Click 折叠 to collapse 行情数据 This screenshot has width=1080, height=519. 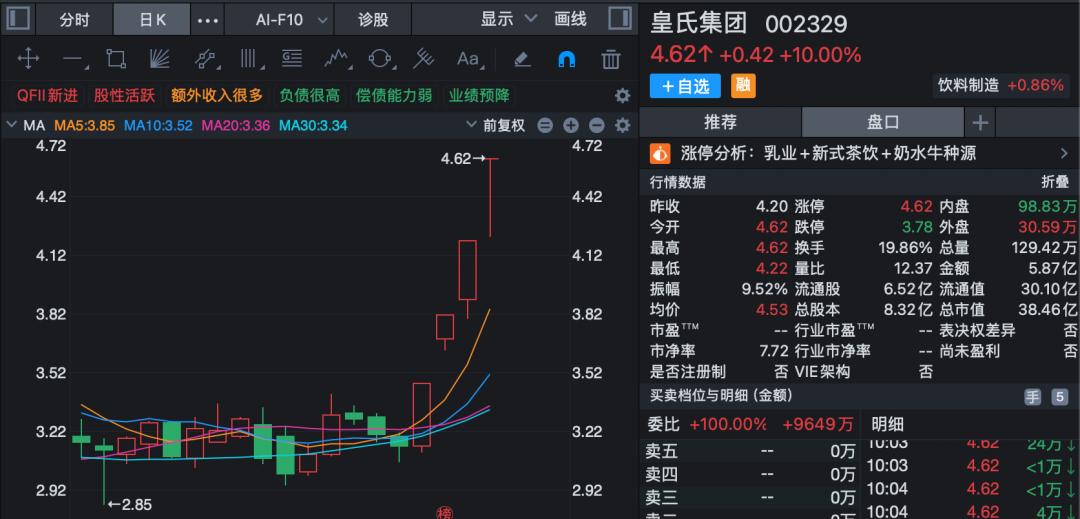pyautogui.click(x=1055, y=182)
